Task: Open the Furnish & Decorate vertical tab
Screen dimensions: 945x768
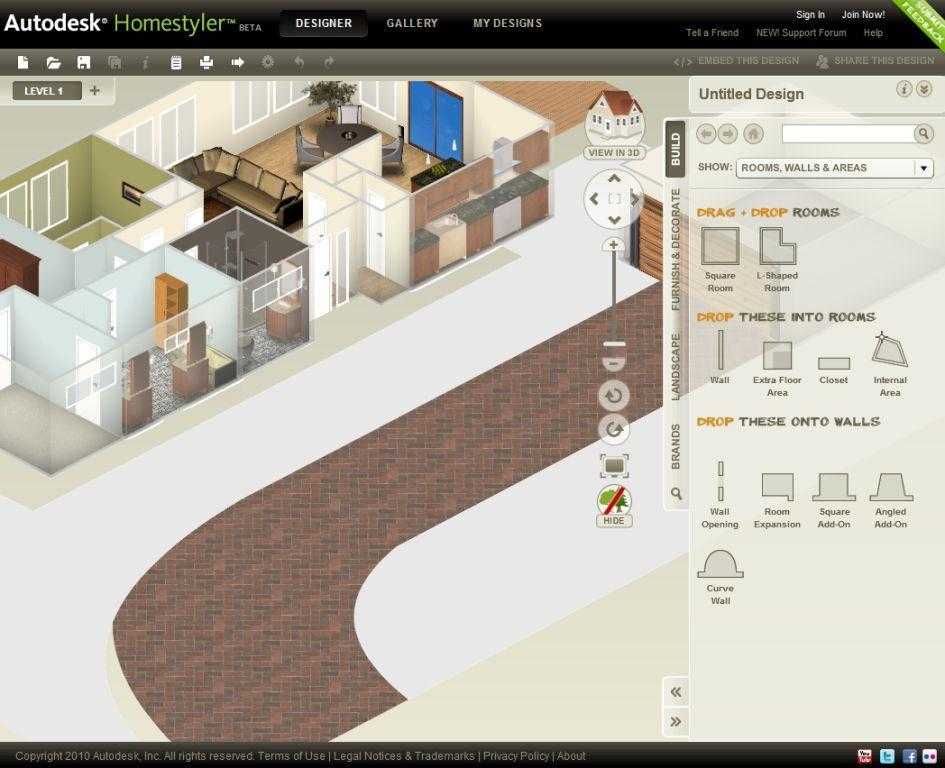Action: click(x=676, y=250)
